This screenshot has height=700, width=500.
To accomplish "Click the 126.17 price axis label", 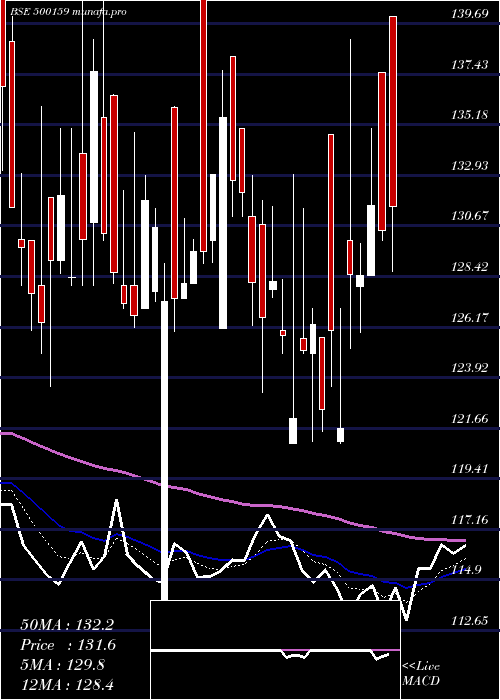I will [470, 317].
